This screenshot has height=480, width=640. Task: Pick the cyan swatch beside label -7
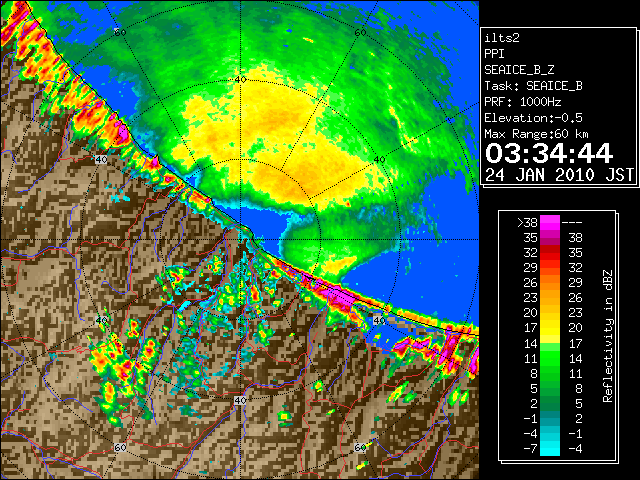pos(550,449)
